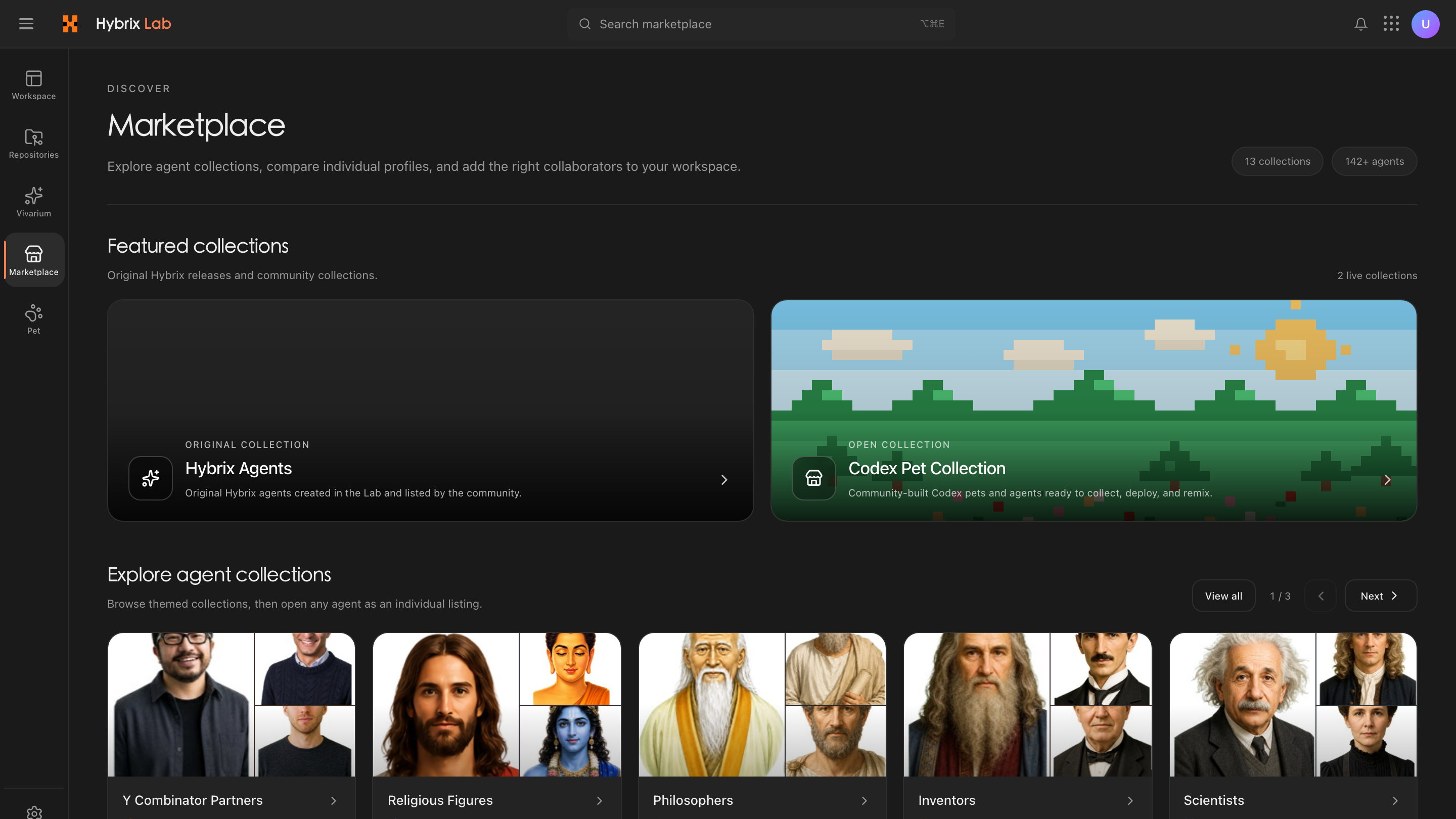This screenshot has width=1456, height=819.
Task: Switch to Vivarium in the sidebar
Action: [34, 202]
